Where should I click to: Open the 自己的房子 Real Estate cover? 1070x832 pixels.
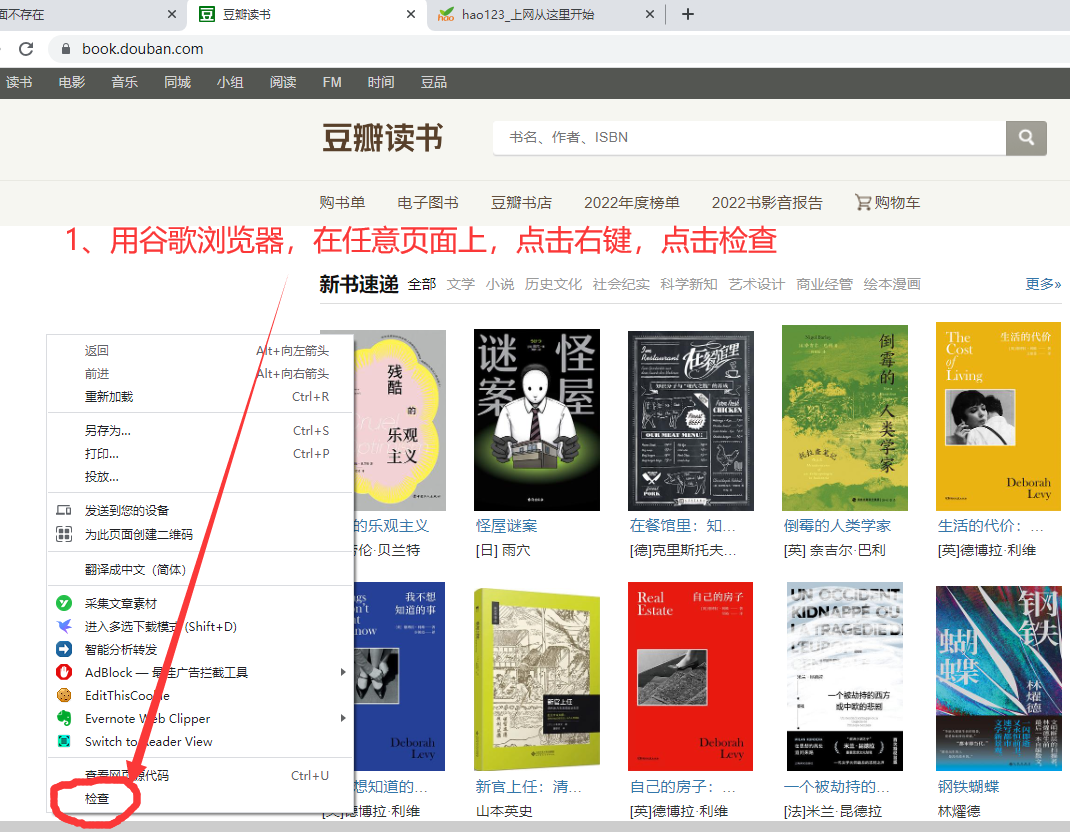(691, 676)
